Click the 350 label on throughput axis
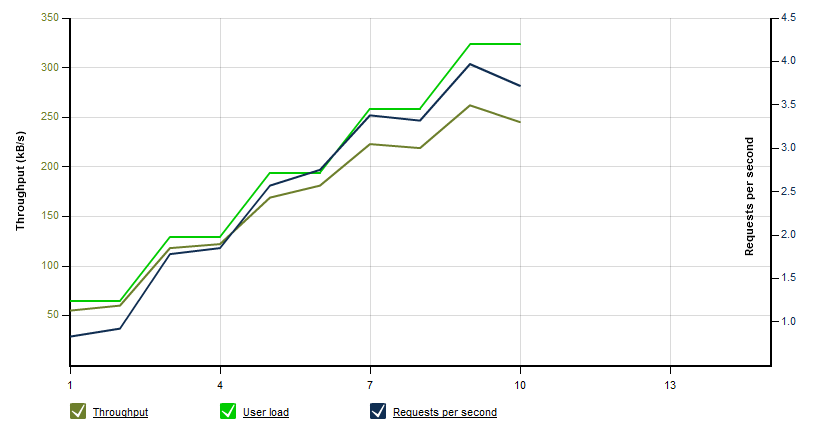 coord(50,18)
